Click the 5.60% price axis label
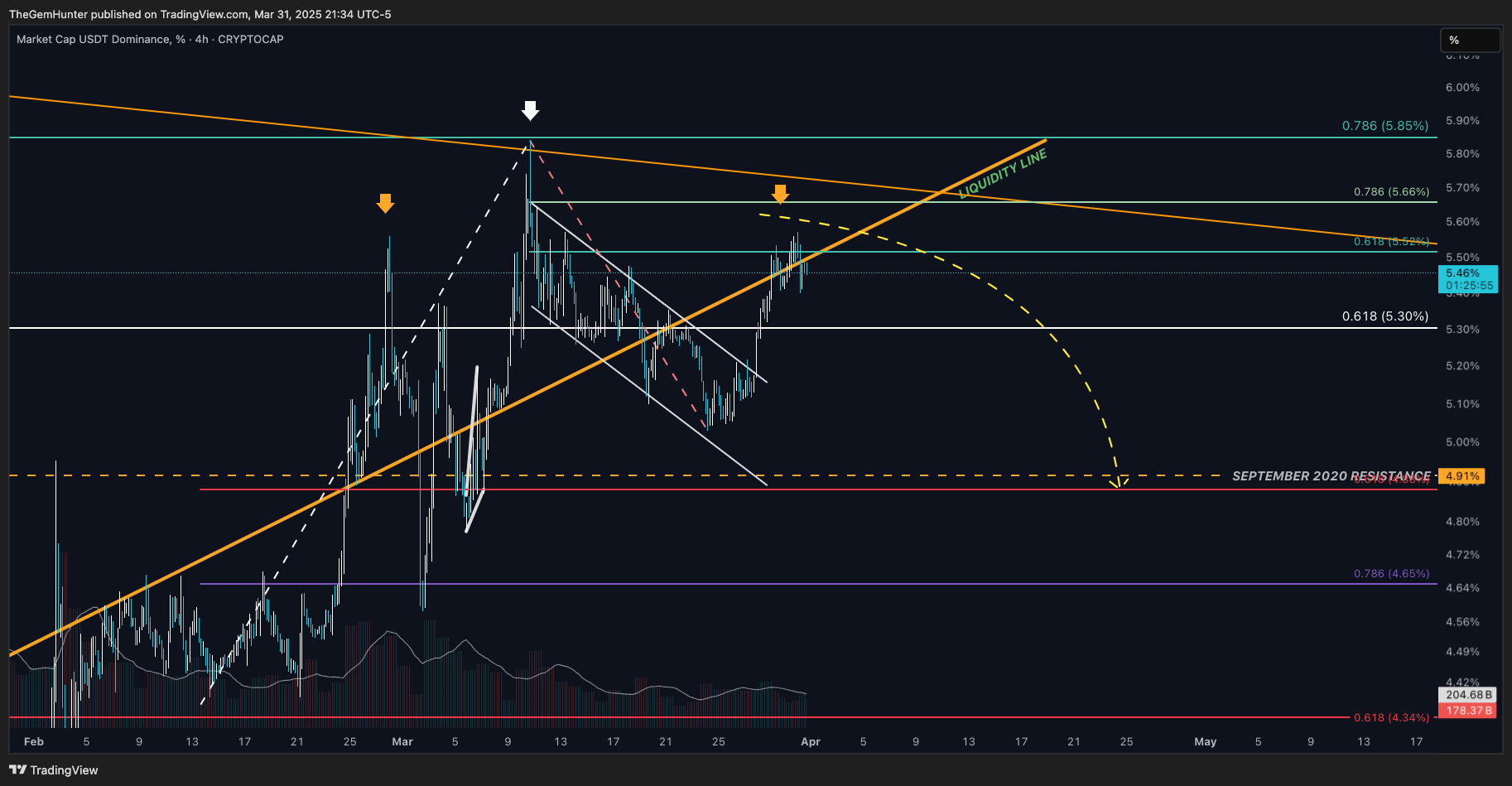 pyautogui.click(x=1462, y=221)
